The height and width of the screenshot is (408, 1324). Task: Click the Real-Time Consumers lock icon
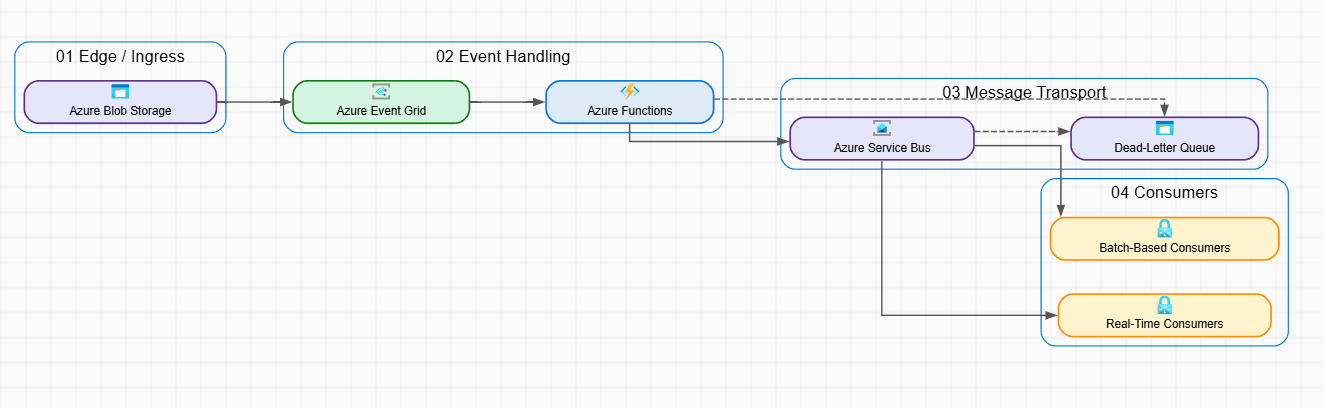pyautogui.click(x=1164, y=305)
